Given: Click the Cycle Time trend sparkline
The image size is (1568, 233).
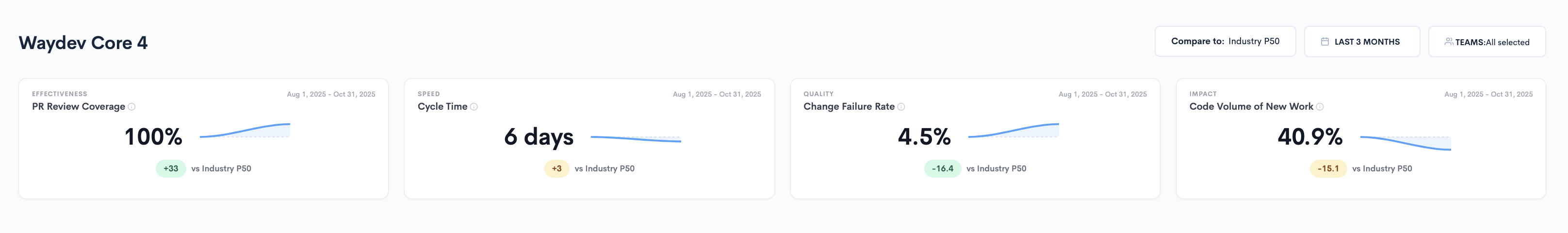Looking at the screenshot, I should (x=636, y=139).
